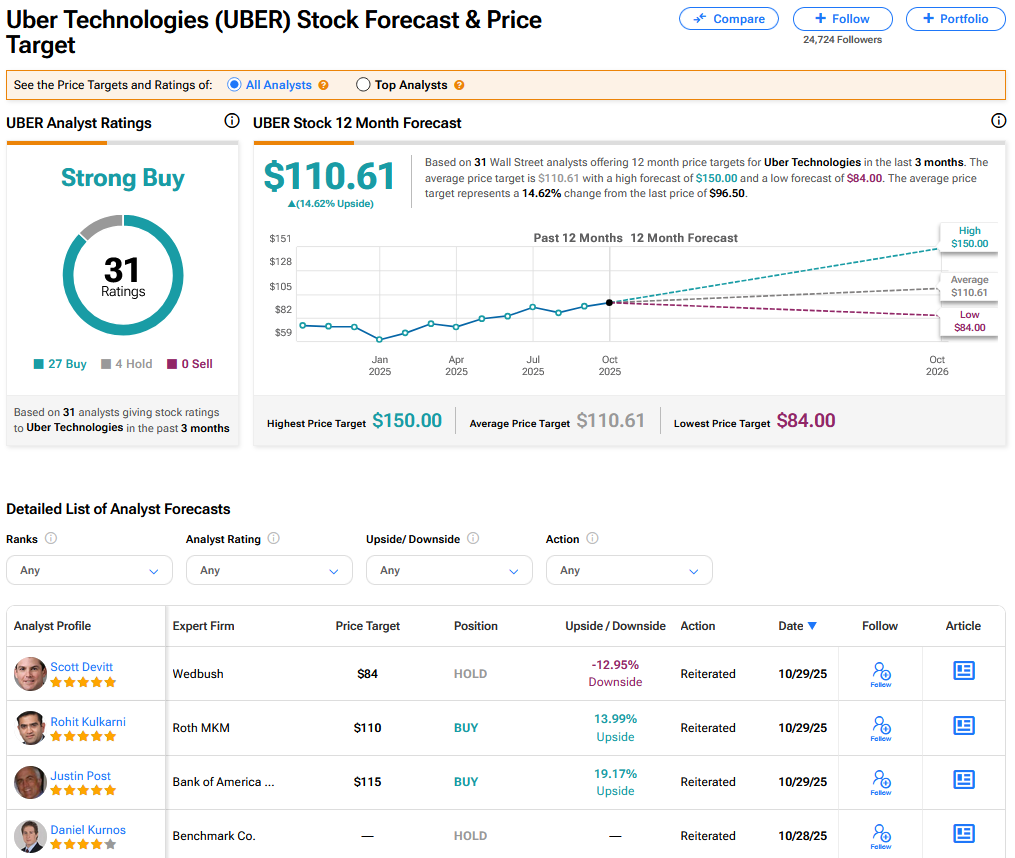1015x858 pixels.
Task: Click info icon next to Upside/Downside filter
Action: click(x=473, y=538)
